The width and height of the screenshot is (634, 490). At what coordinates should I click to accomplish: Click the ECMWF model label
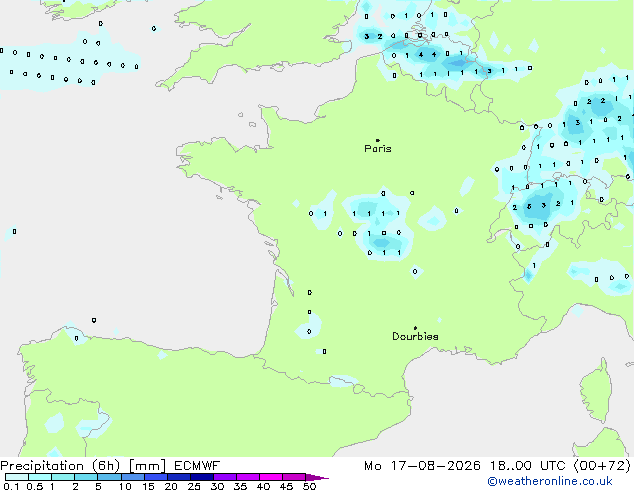tap(197, 466)
